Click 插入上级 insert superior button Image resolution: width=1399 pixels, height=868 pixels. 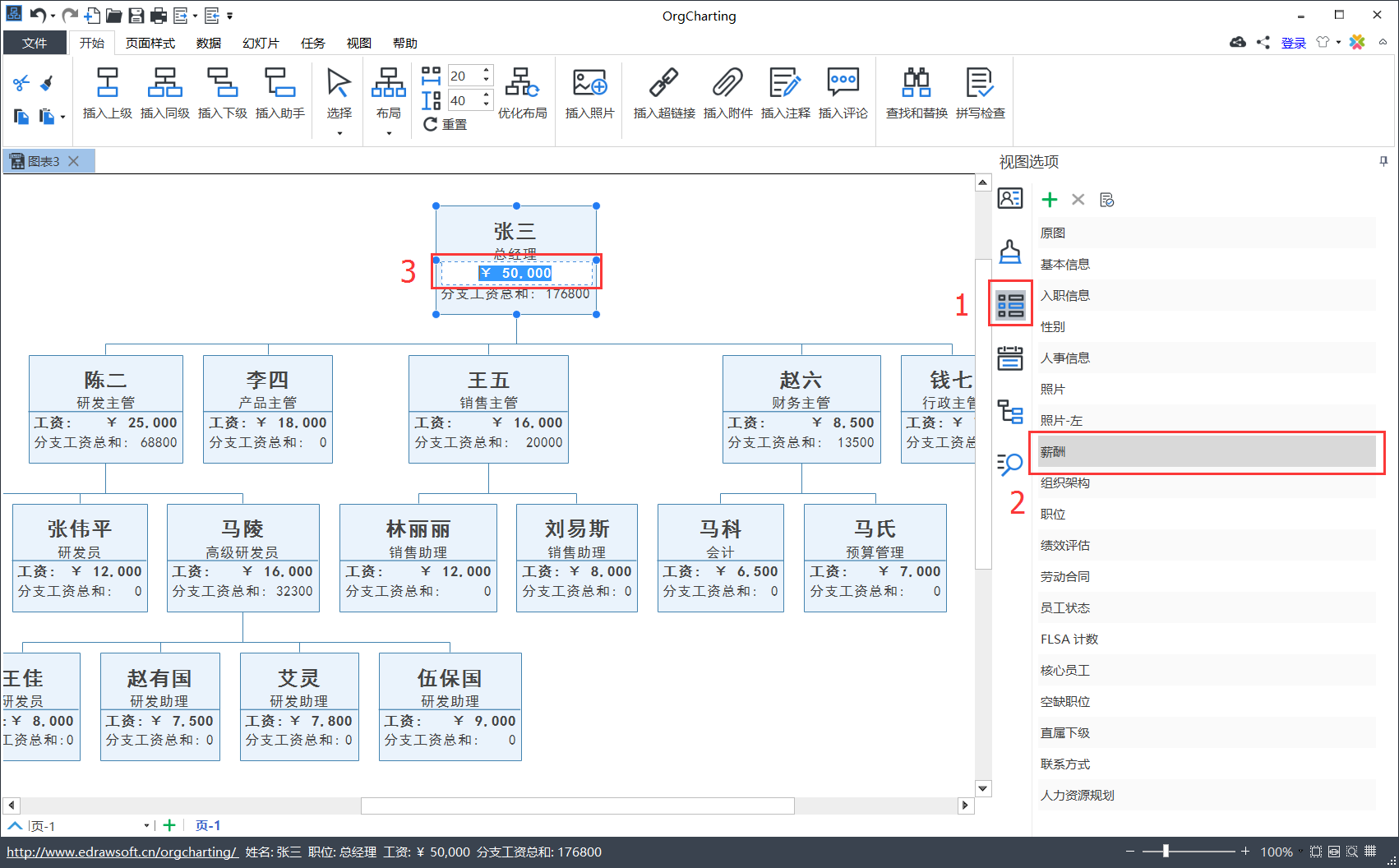108,93
